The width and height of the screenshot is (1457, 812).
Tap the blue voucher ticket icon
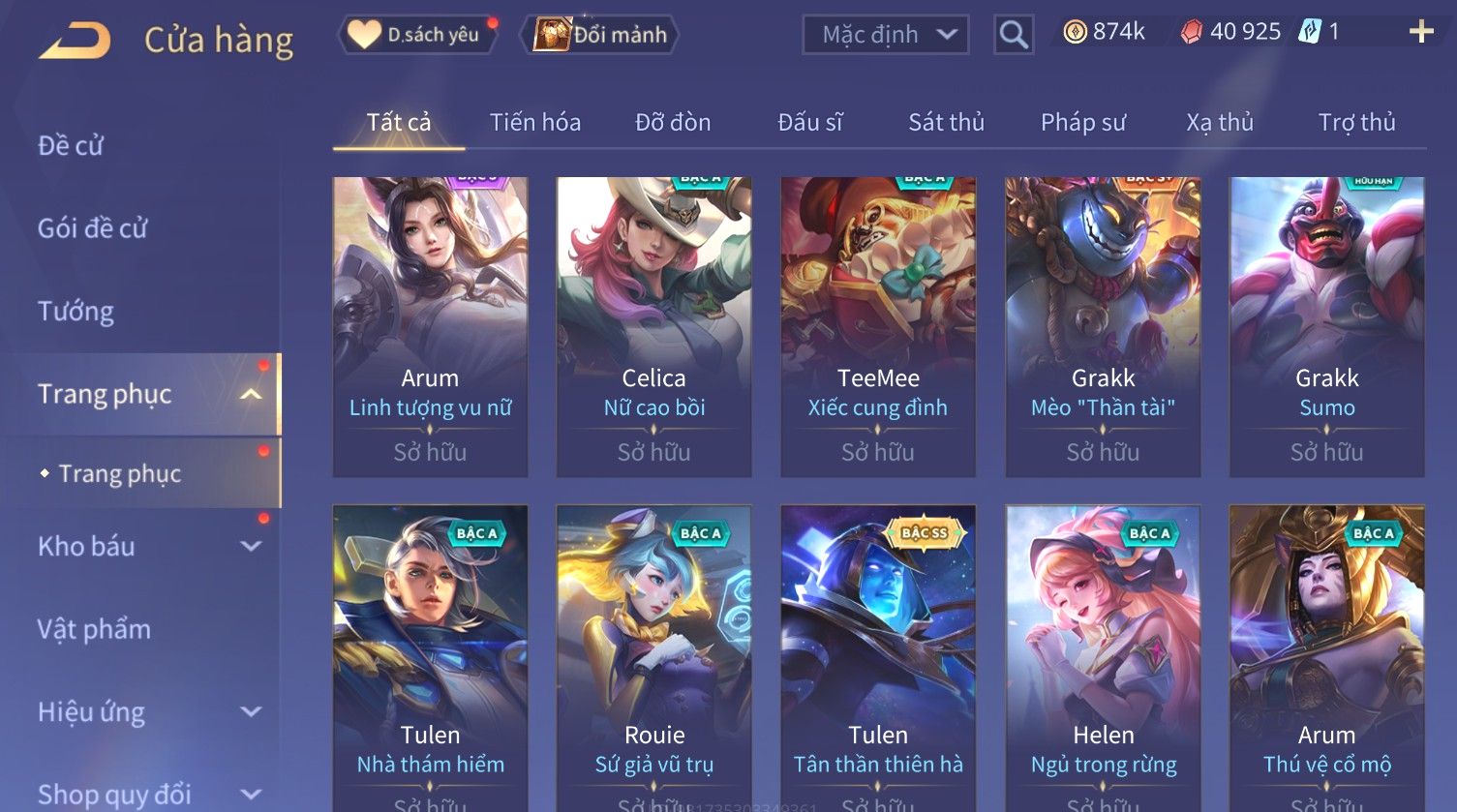(x=1309, y=32)
